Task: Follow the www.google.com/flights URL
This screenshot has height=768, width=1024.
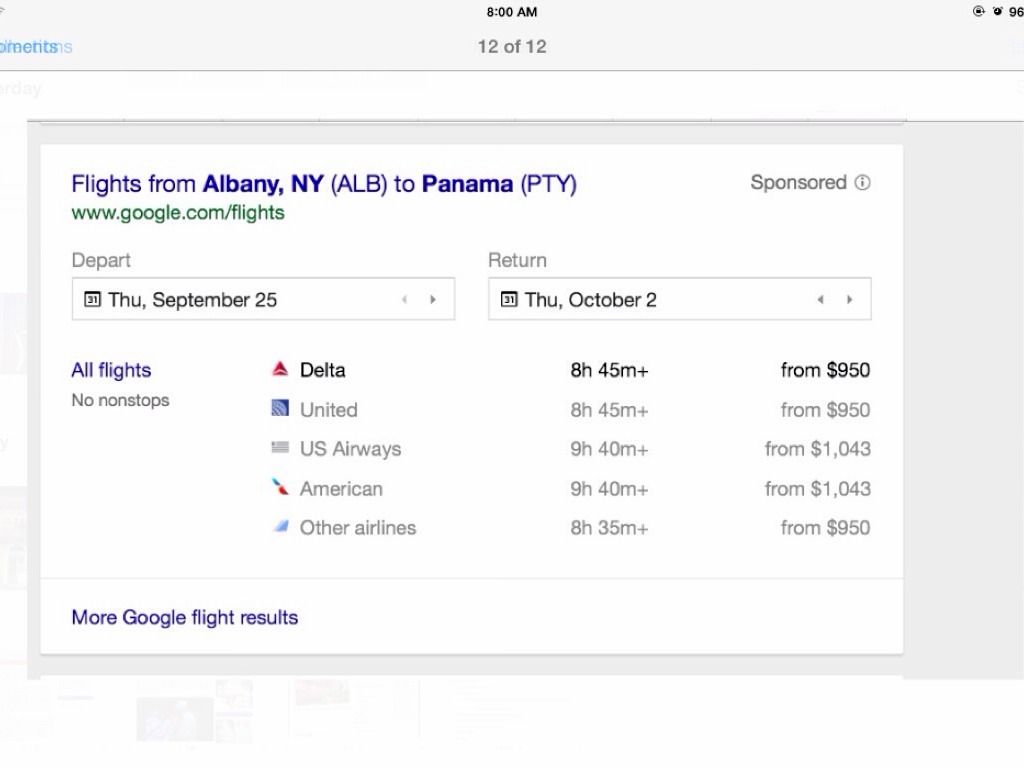Action: tap(178, 212)
